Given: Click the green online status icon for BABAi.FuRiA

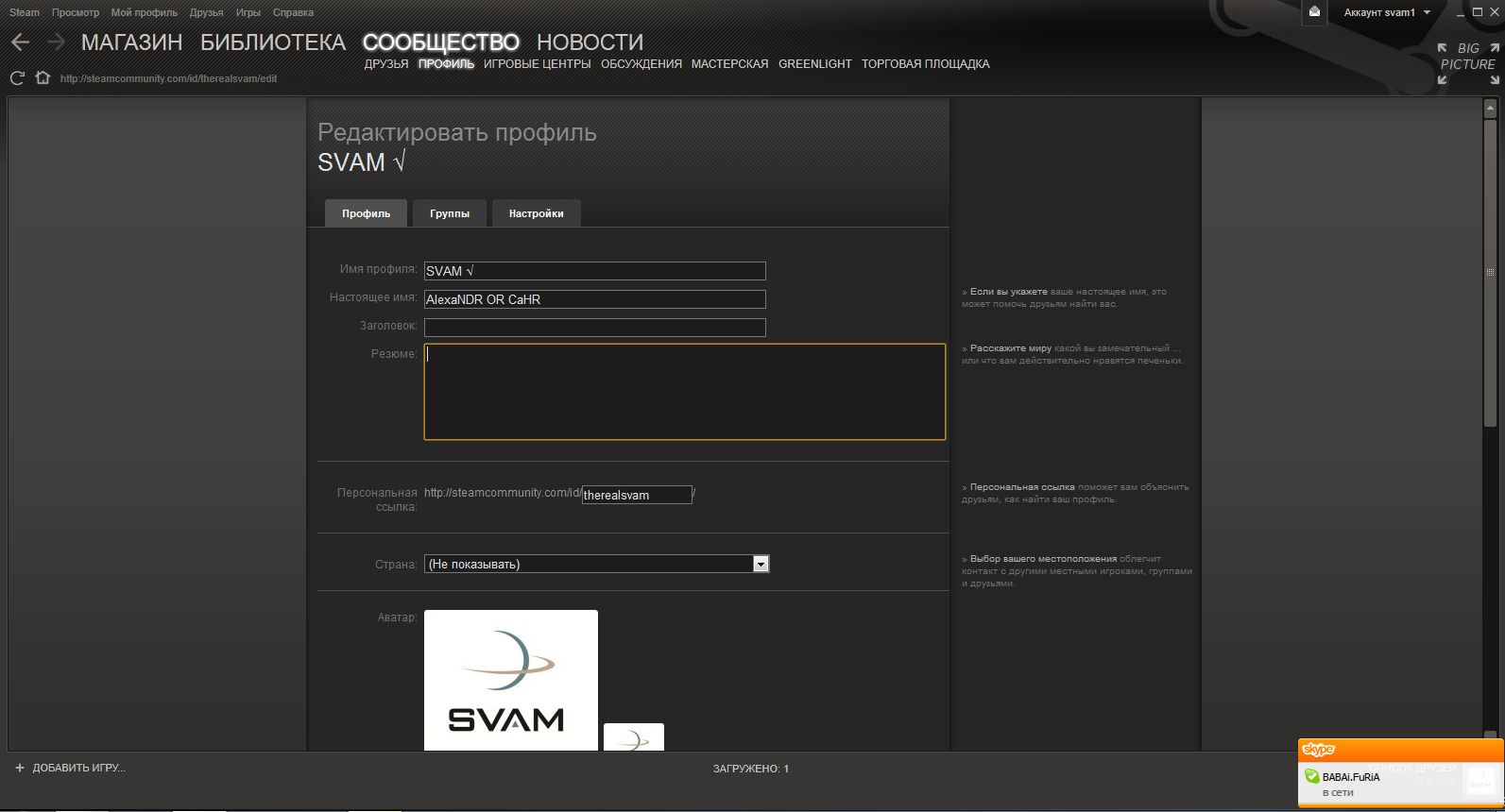Looking at the screenshot, I should (x=1312, y=776).
